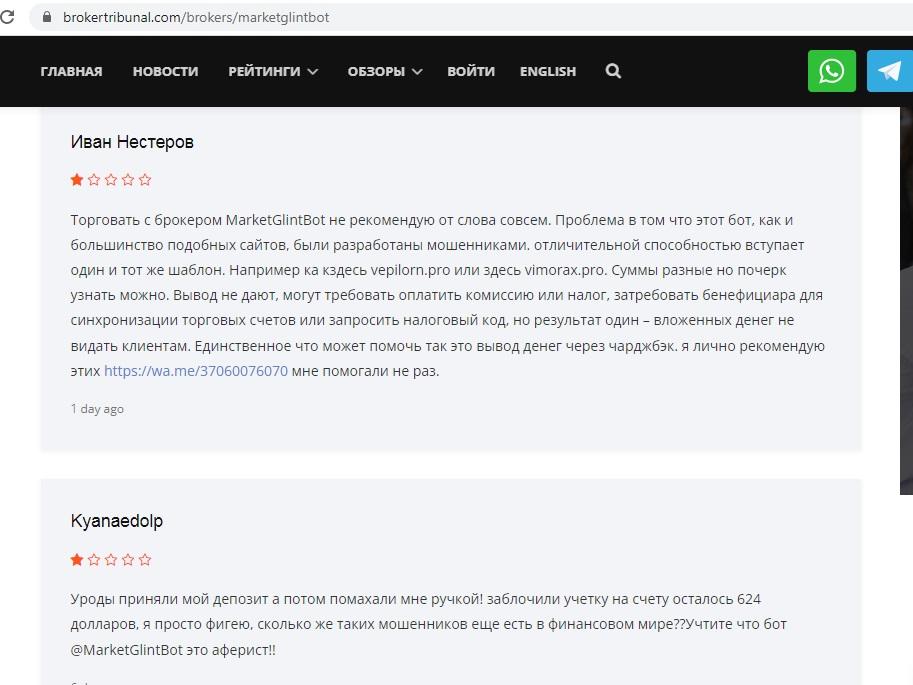Image resolution: width=913 pixels, height=685 pixels.
Task: Reload the page with the refresh icon
Action: [7, 17]
